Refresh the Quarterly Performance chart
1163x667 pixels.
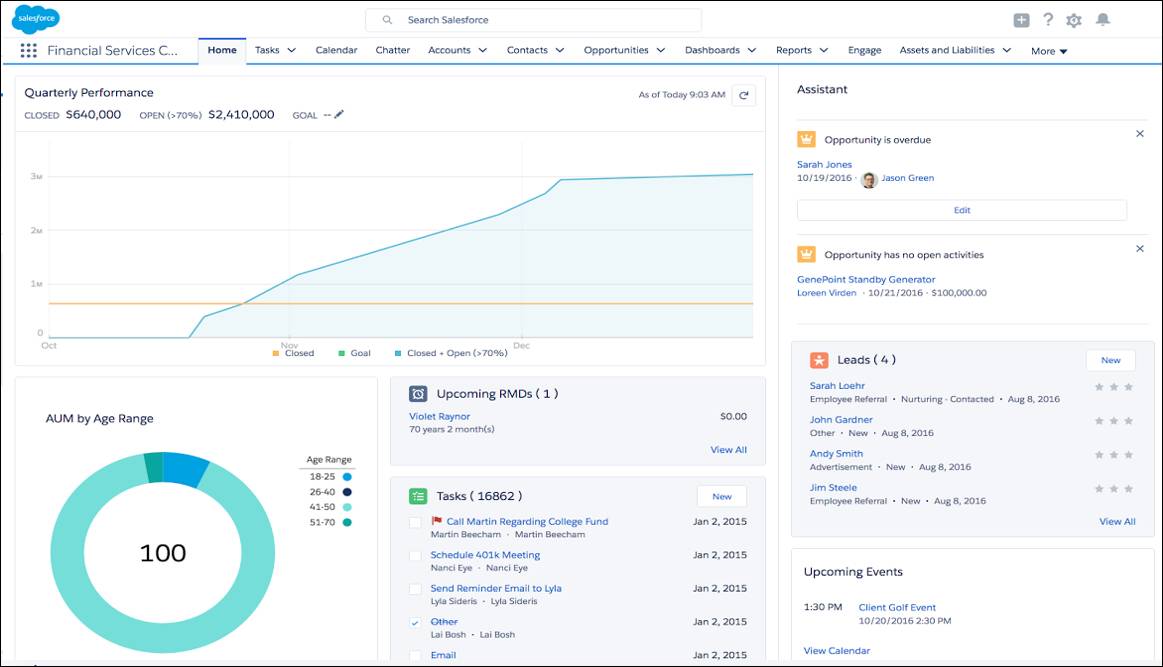click(744, 95)
